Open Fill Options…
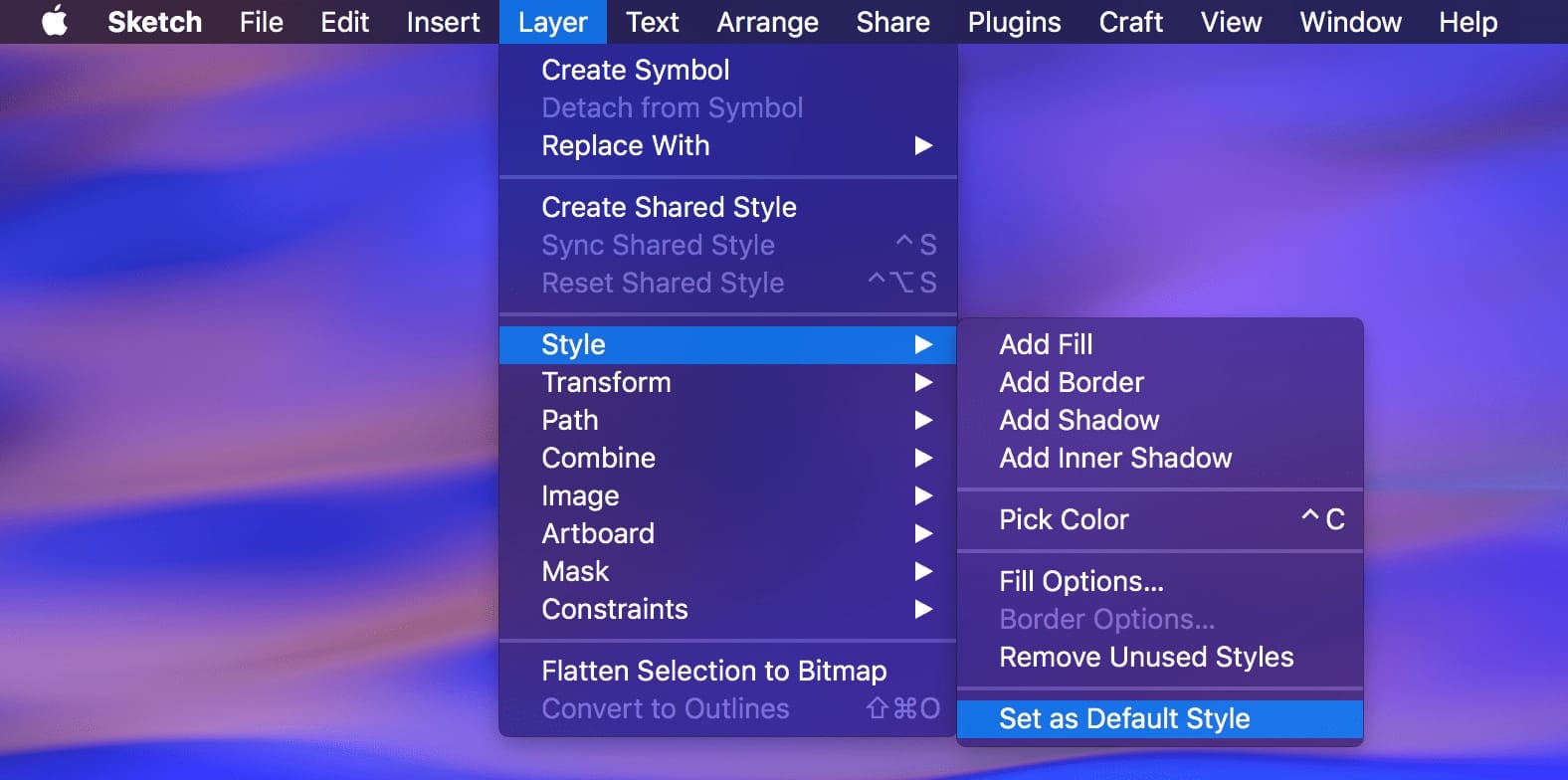The height and width of the screenshot is (780, 1568). click(x=1160, y=581)
